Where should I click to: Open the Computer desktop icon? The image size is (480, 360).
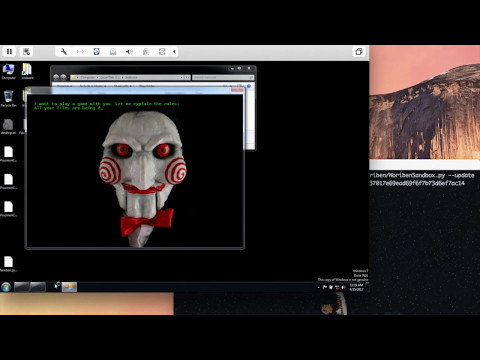click(x=8, y=72)
